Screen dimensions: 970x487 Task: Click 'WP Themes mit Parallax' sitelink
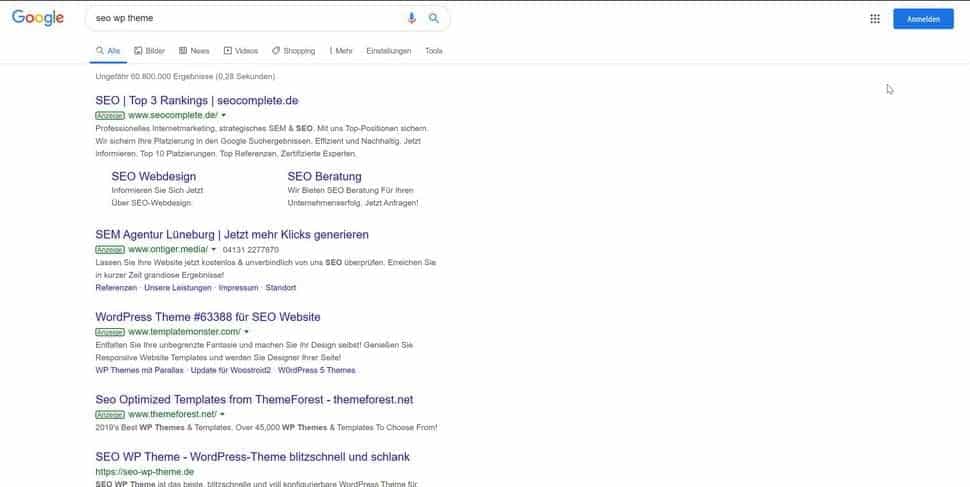[139, 370]
